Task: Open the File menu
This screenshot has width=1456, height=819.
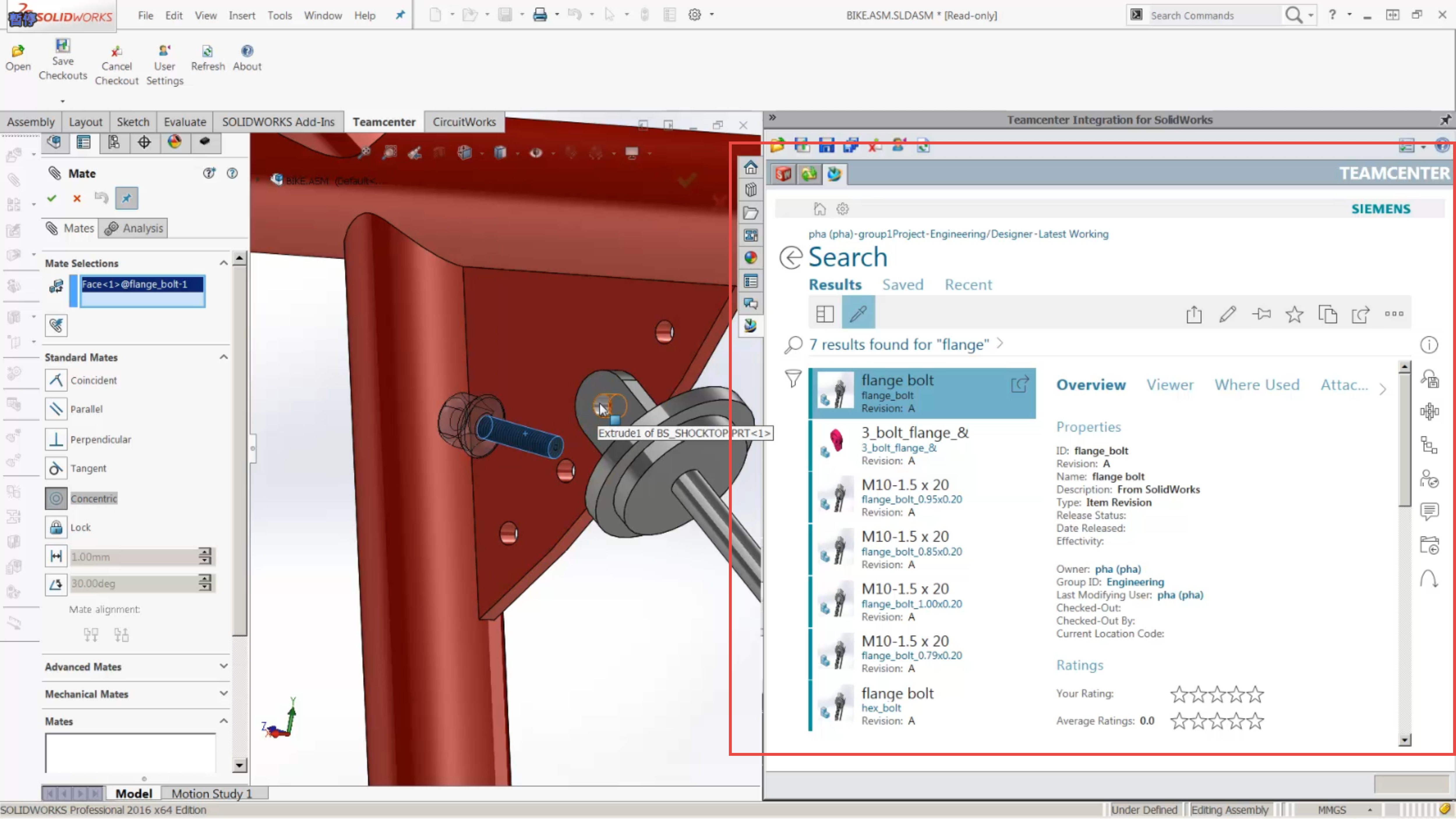Action: pos(145,15)
